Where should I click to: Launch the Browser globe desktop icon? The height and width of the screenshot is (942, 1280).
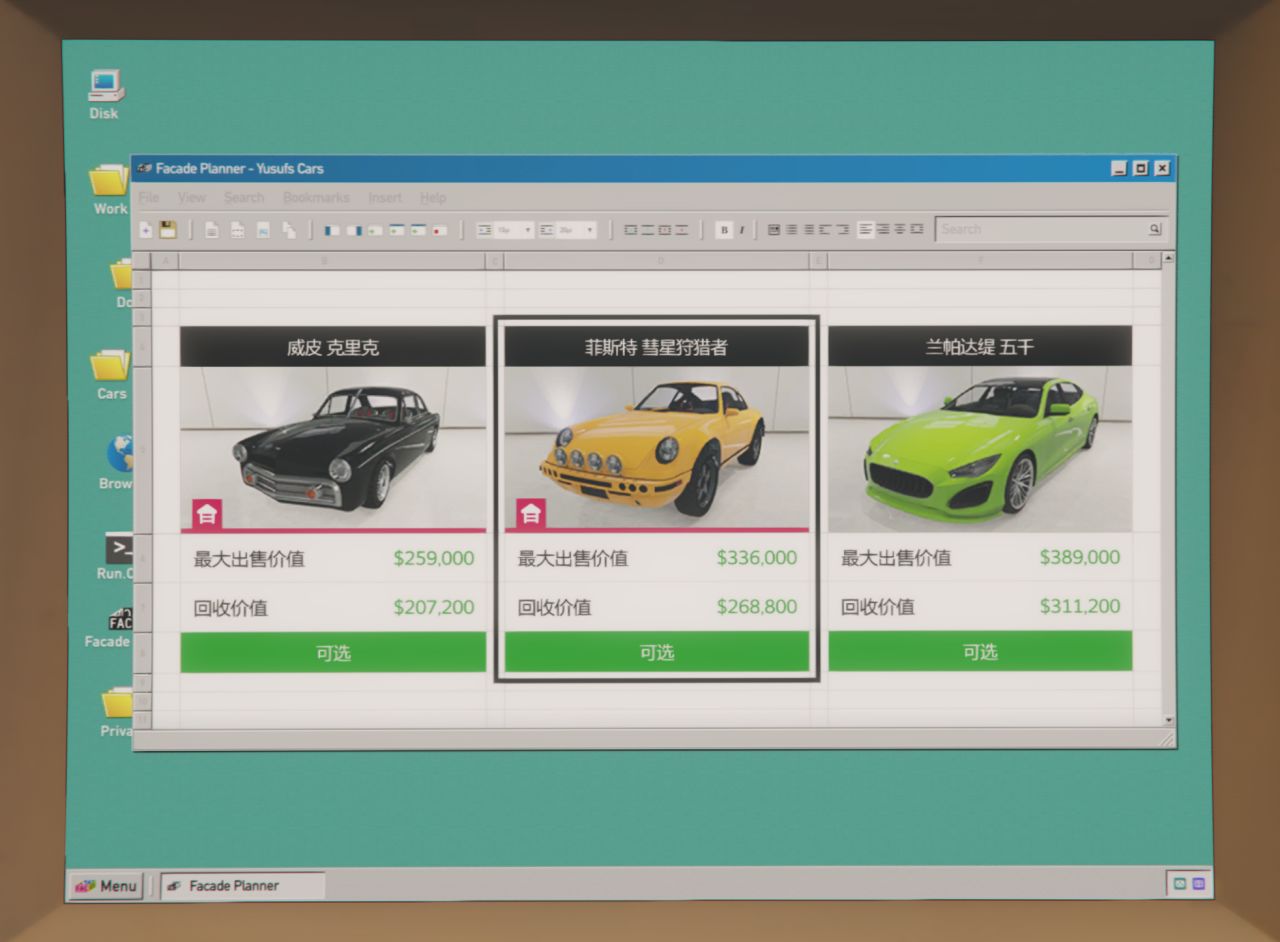(119, 462)
